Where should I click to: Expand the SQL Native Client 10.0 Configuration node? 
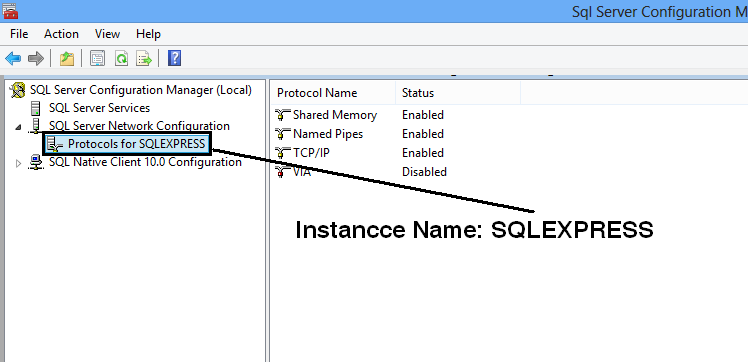tap(19, 163)
